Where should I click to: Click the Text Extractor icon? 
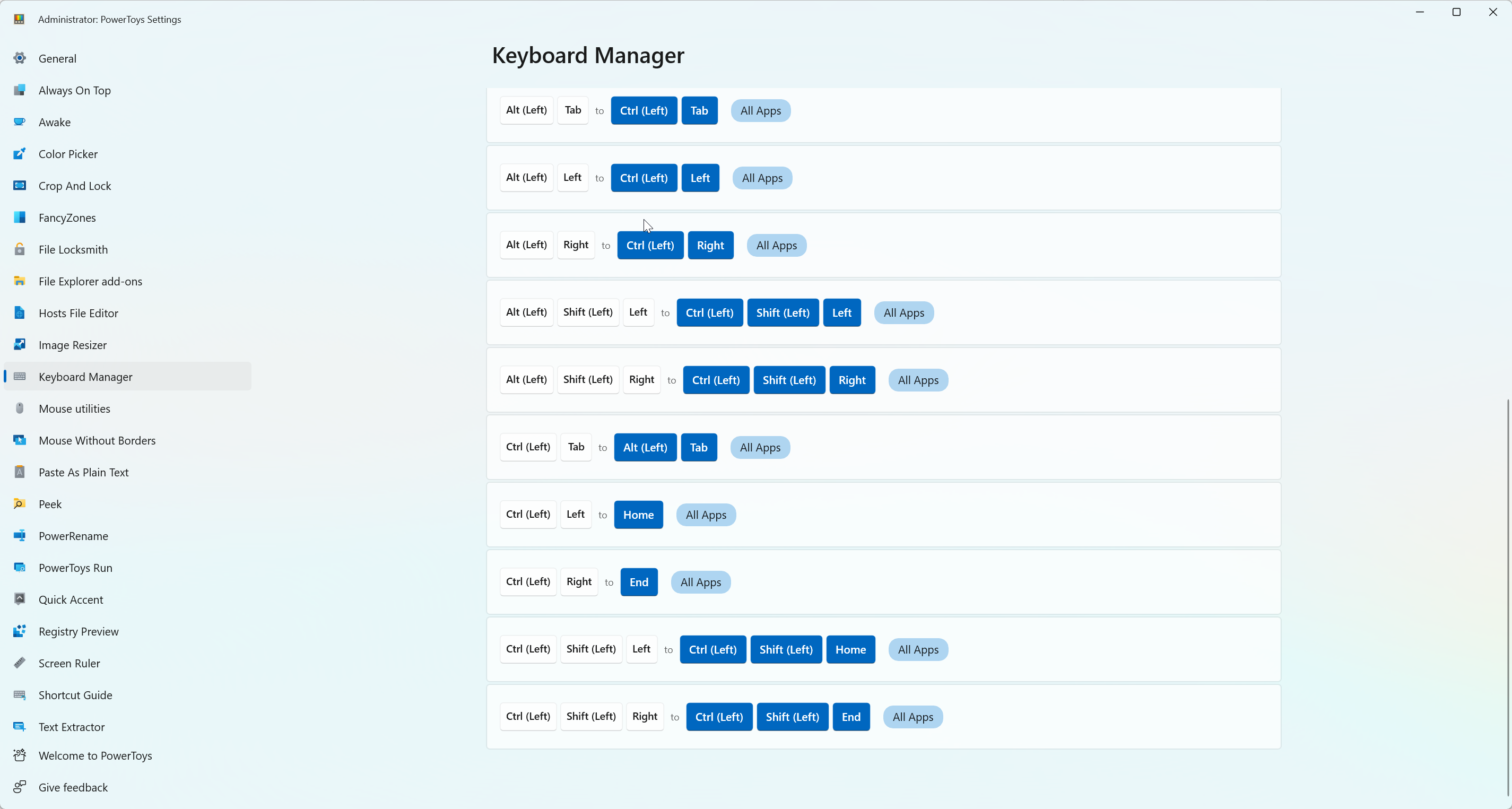coord(20,727)
